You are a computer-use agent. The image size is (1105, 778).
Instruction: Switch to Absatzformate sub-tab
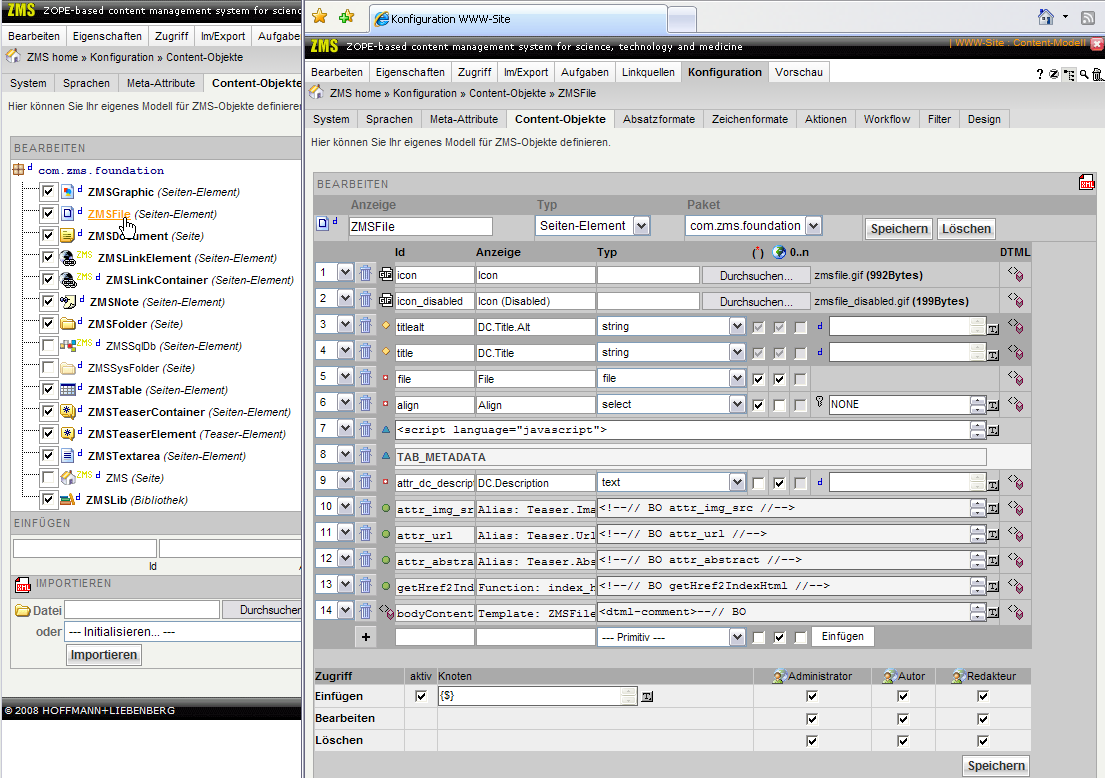click(x=658, y=119)
